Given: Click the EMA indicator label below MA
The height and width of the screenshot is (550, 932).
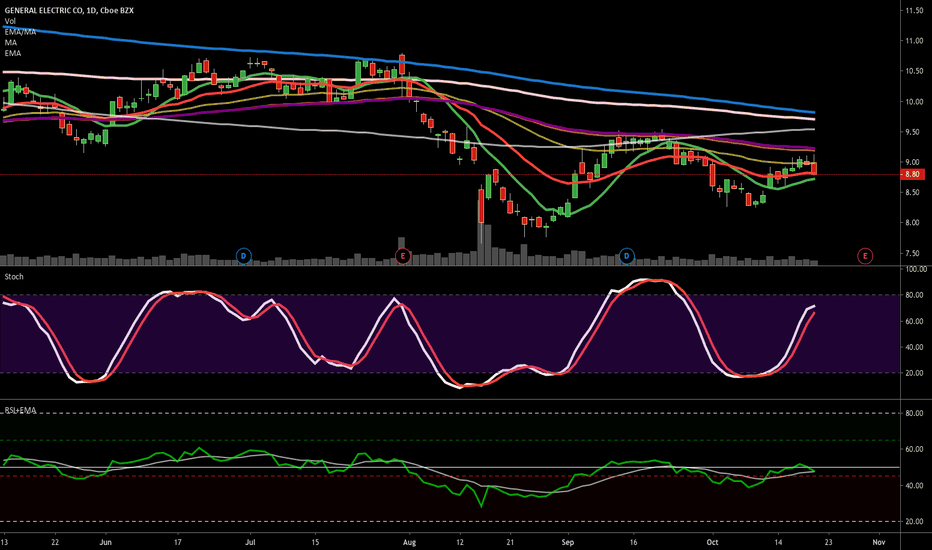Looking at the screenshot, I should pyautogui.click(x=12, y=53).
